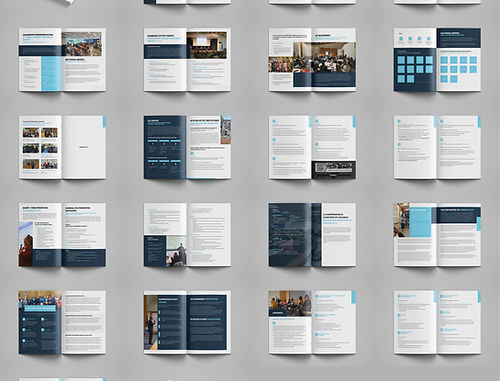Select the spread with six small group photos
Screen dimensions: 500x381
click(62, 147)
